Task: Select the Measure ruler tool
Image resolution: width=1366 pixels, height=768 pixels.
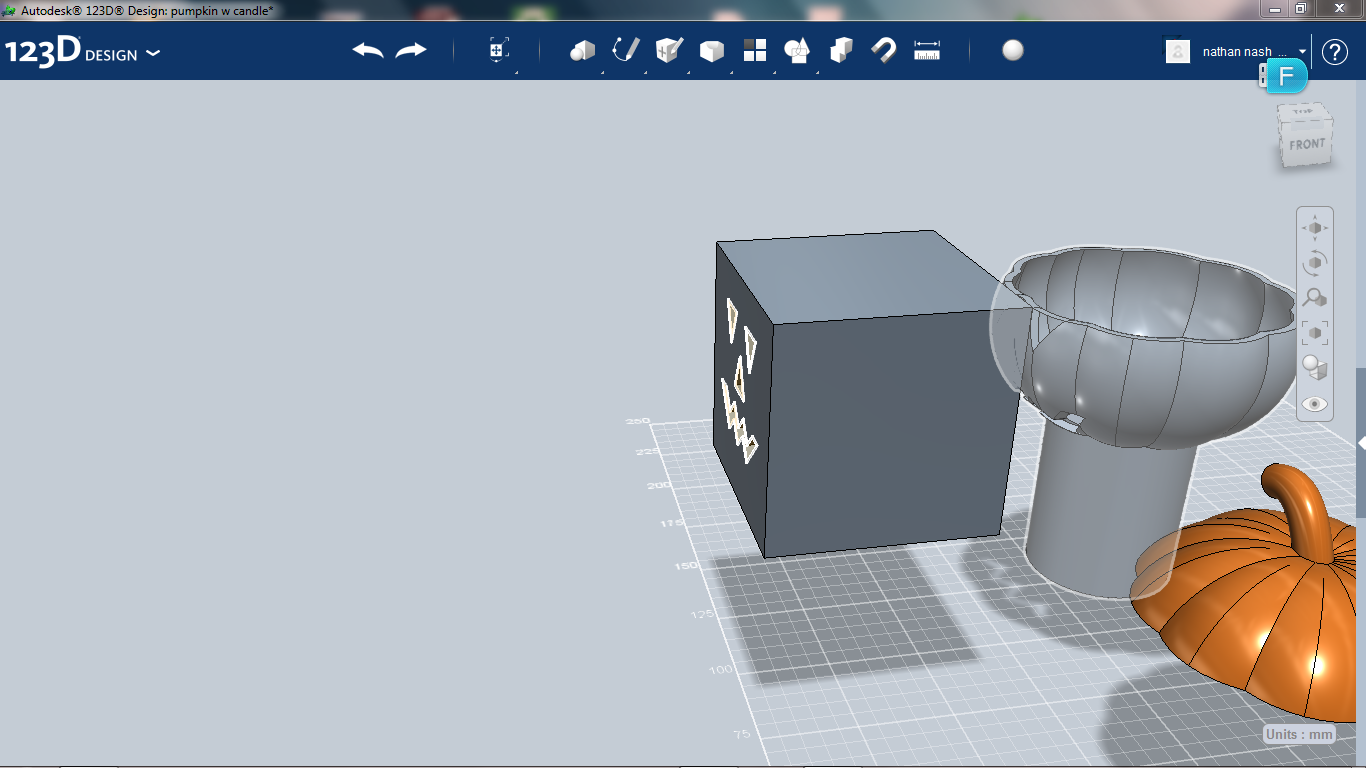Action: (x=927, y=51)
